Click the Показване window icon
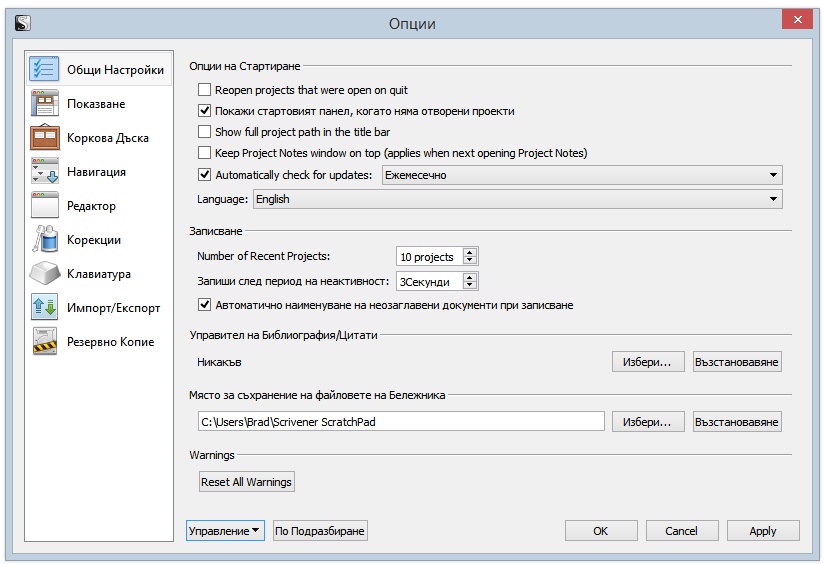The height and width of the screenshot is (564, 827). 46,104
